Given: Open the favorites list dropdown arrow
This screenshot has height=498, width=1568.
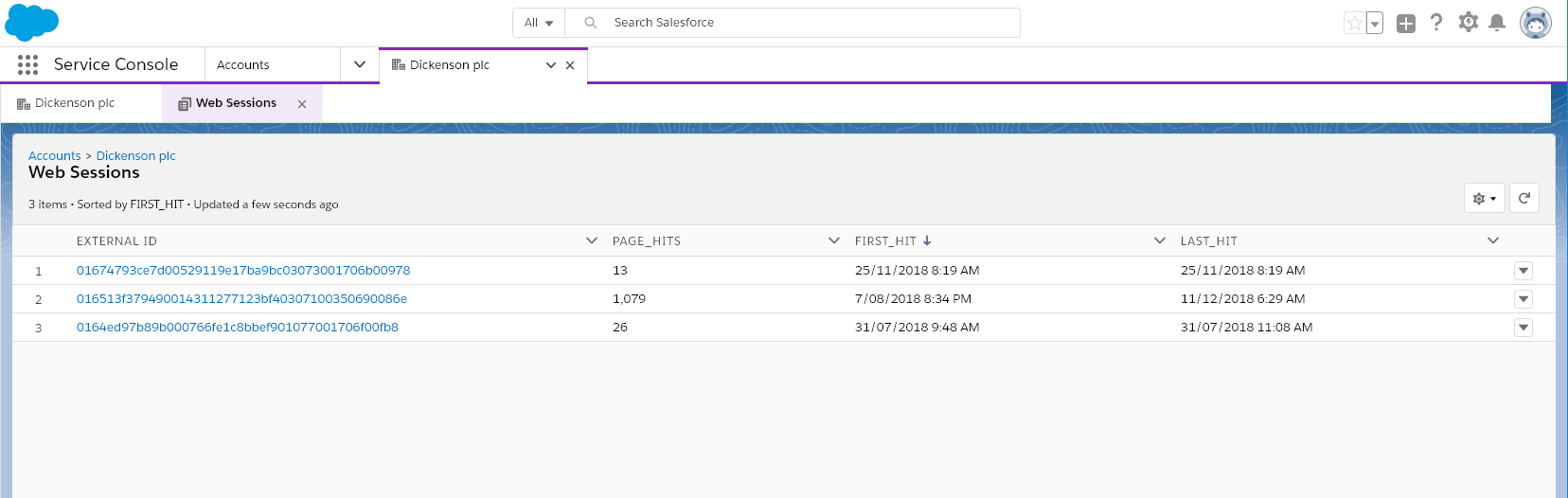Looking at the screenshot, I should click(x=1375, y=23).
